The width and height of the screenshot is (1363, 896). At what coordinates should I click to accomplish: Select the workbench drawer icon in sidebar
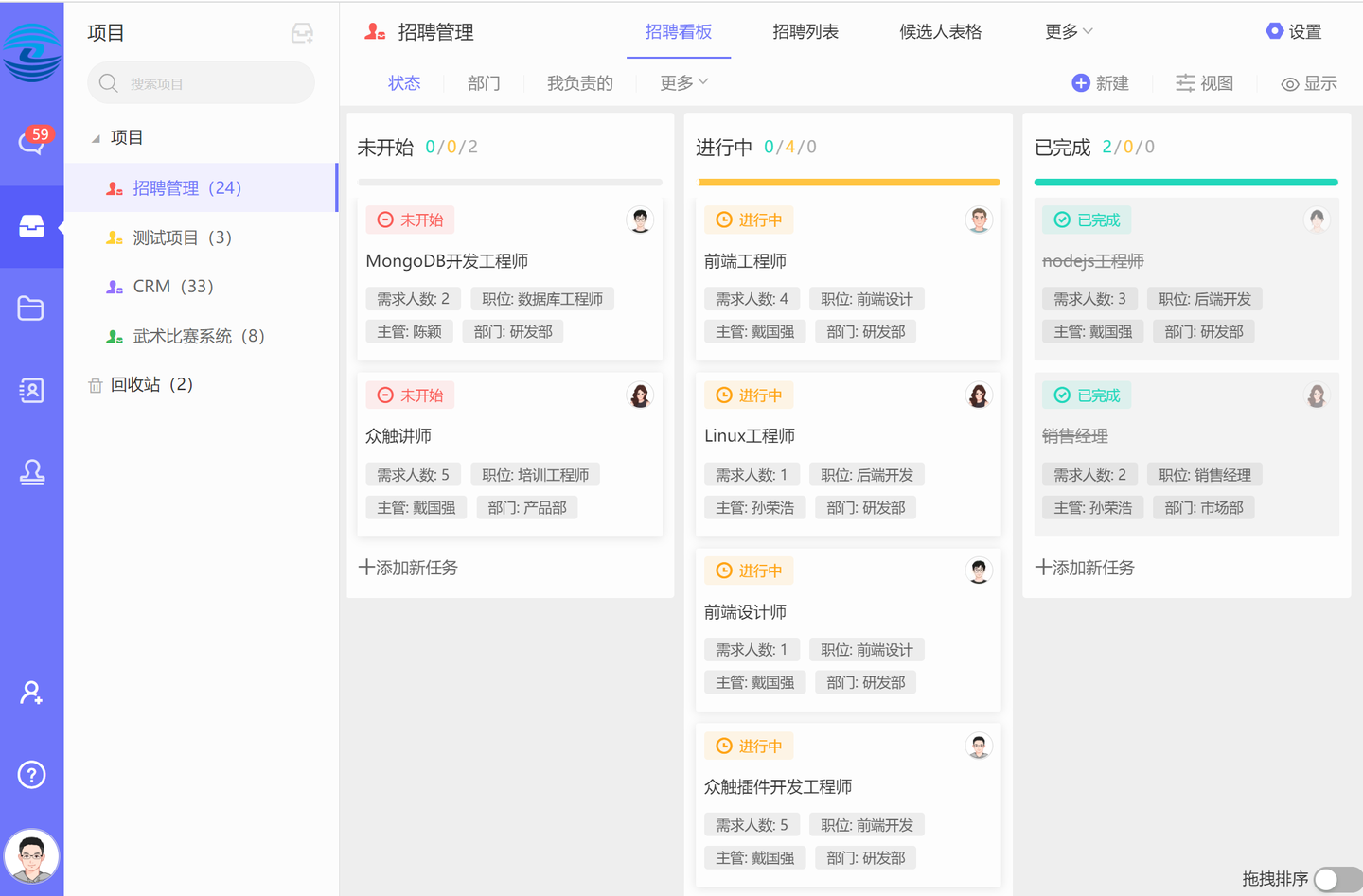[31, 227]
